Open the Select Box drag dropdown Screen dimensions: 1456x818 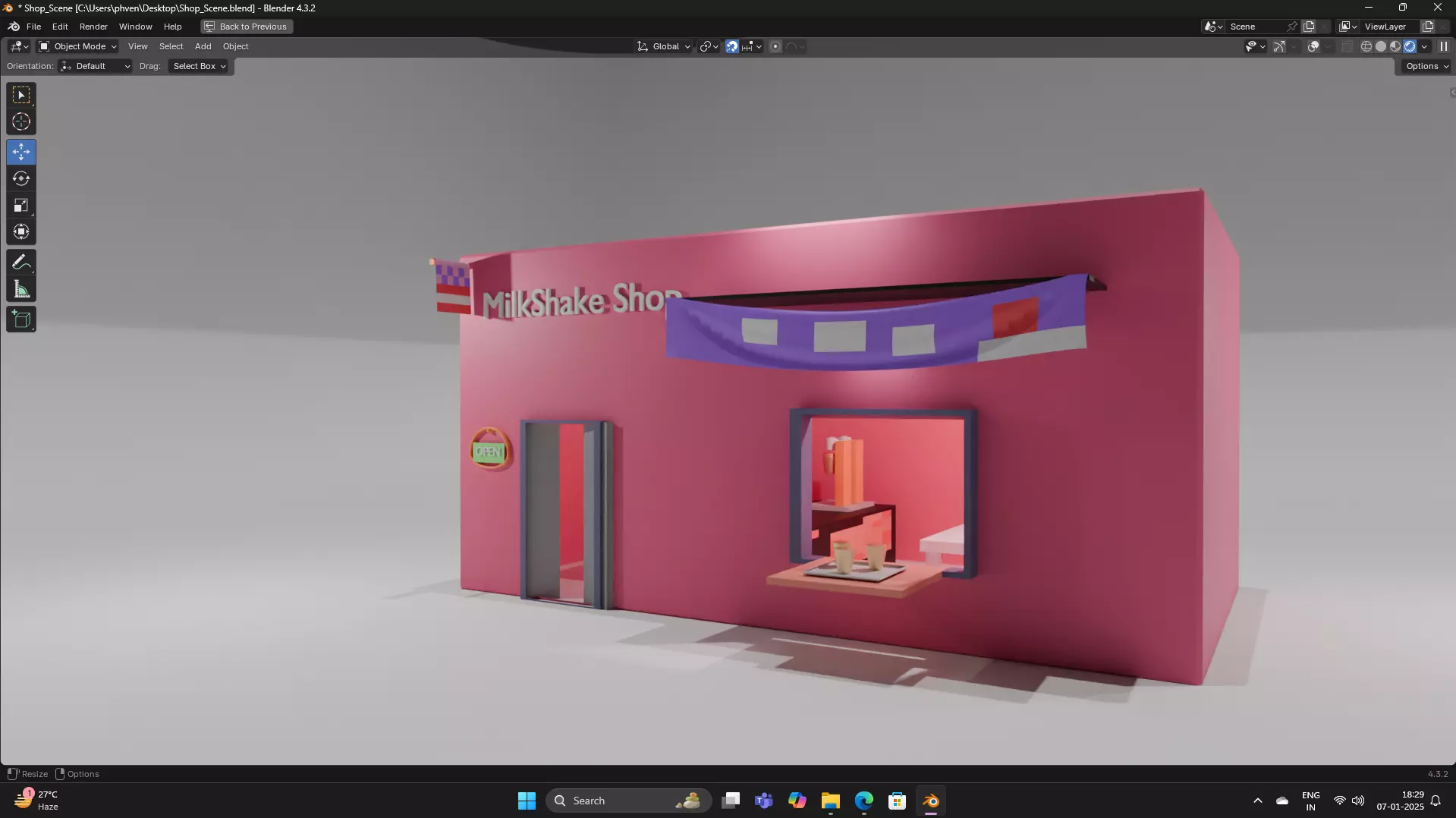[x=198, y=66]
